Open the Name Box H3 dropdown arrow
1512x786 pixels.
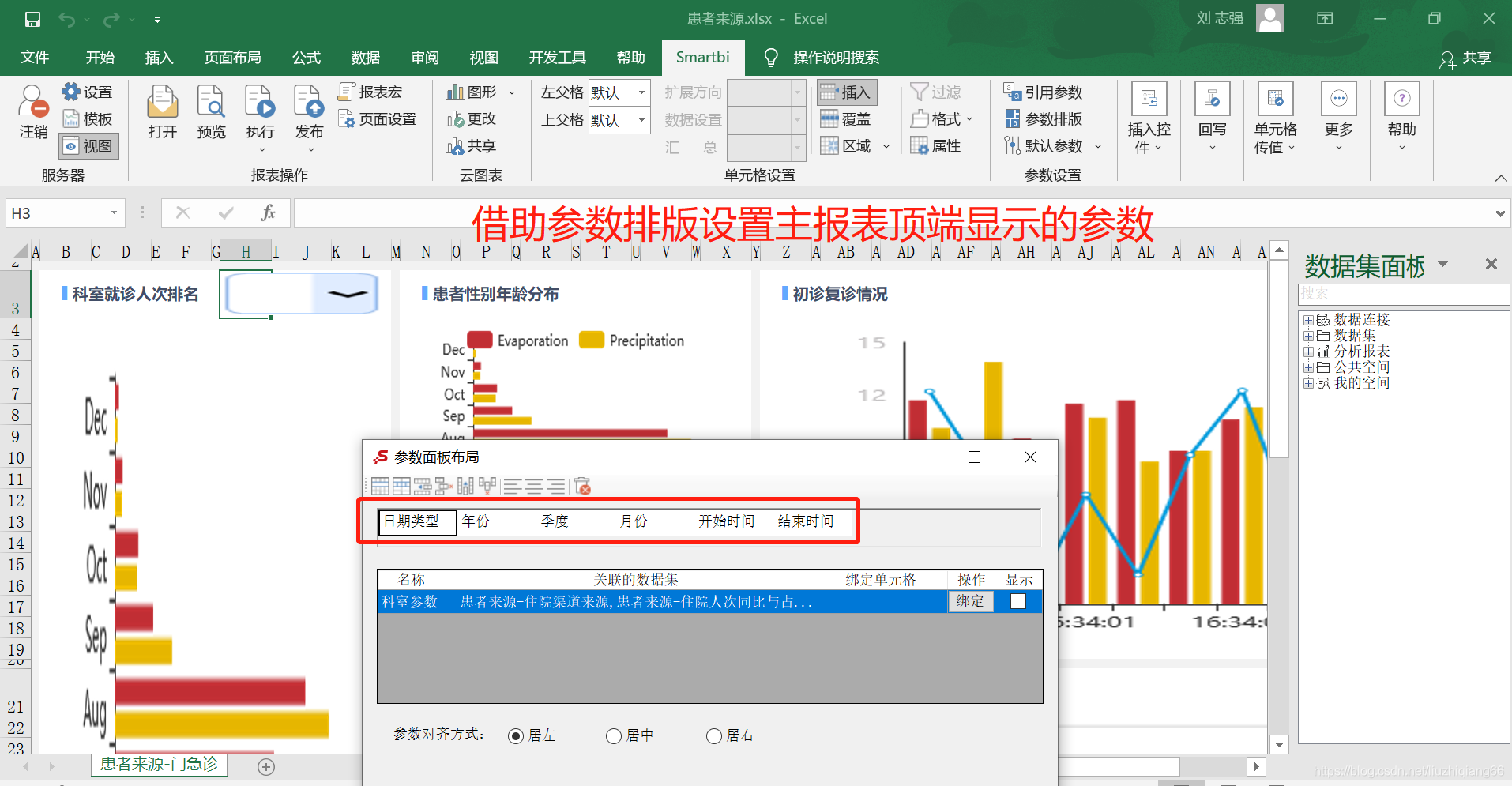point(114,213)
